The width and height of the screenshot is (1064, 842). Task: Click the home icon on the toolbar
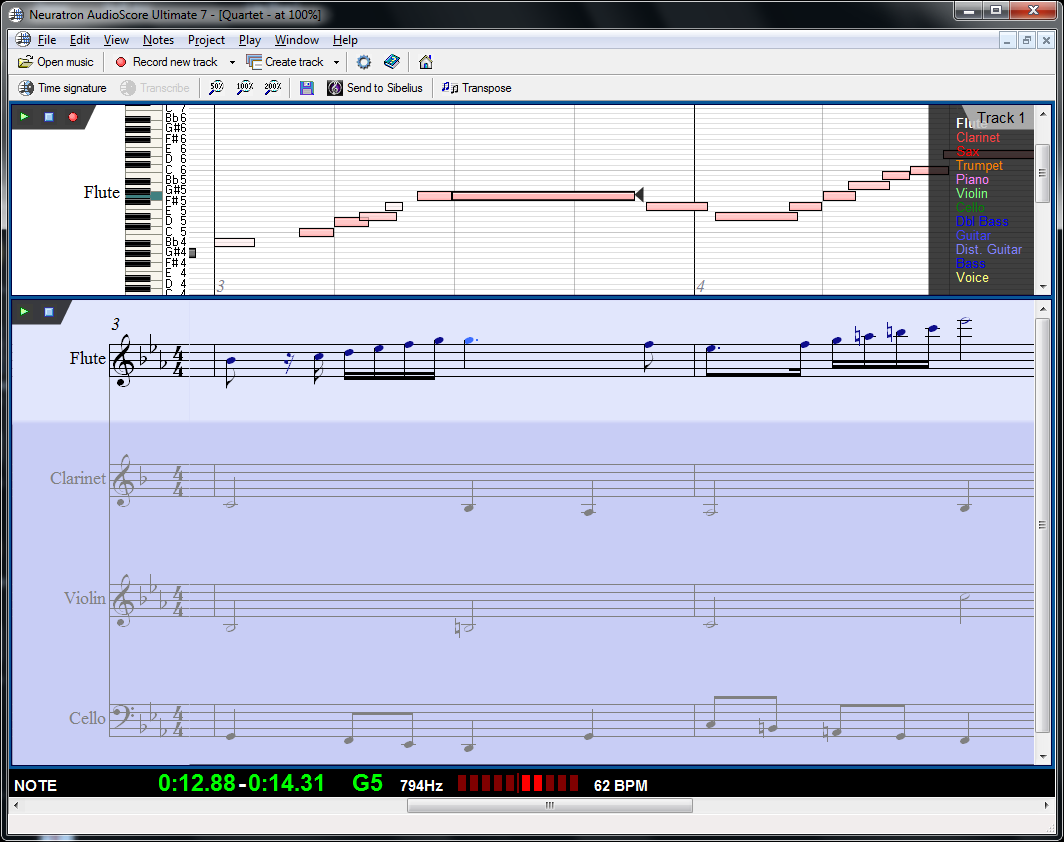425,61
